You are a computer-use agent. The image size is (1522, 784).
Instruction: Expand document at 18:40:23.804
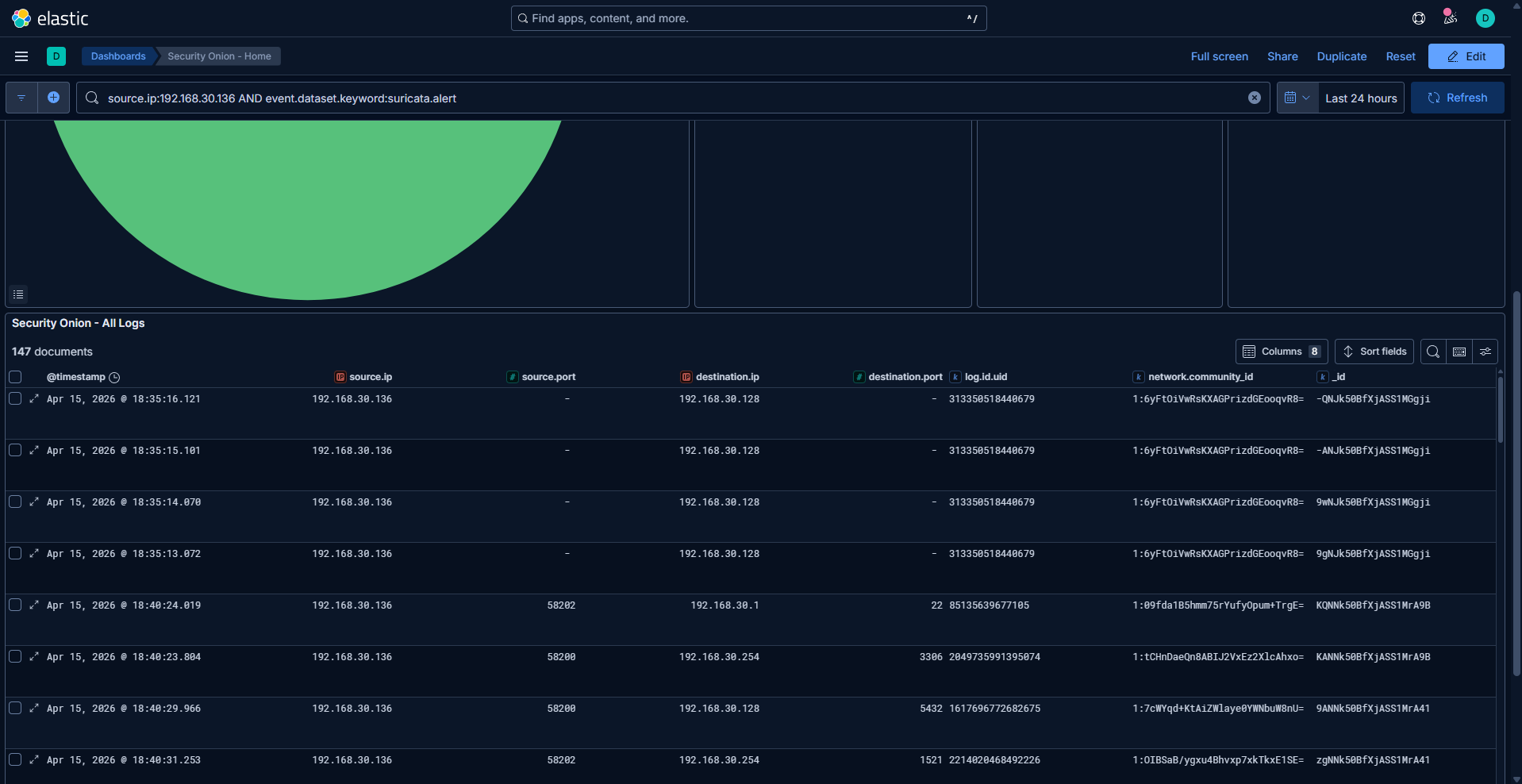click(x=34, y=657)
